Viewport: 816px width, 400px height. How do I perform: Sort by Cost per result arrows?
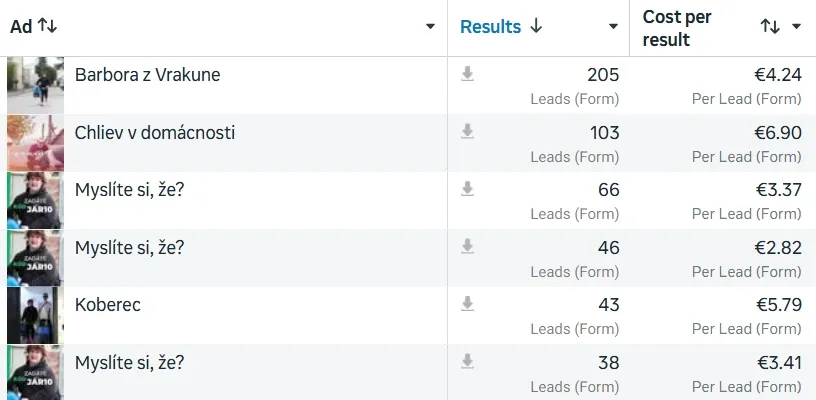click(x=770, y=26)
